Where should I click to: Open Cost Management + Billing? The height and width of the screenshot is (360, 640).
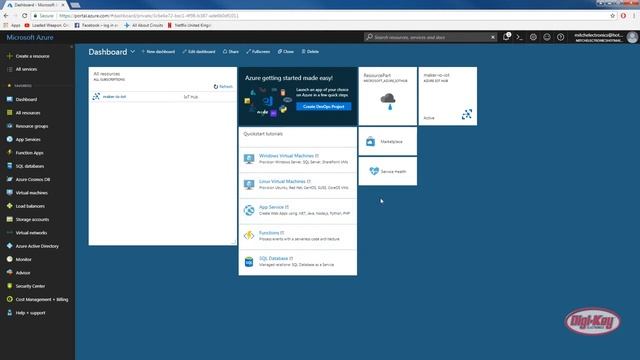coord(42,300)
